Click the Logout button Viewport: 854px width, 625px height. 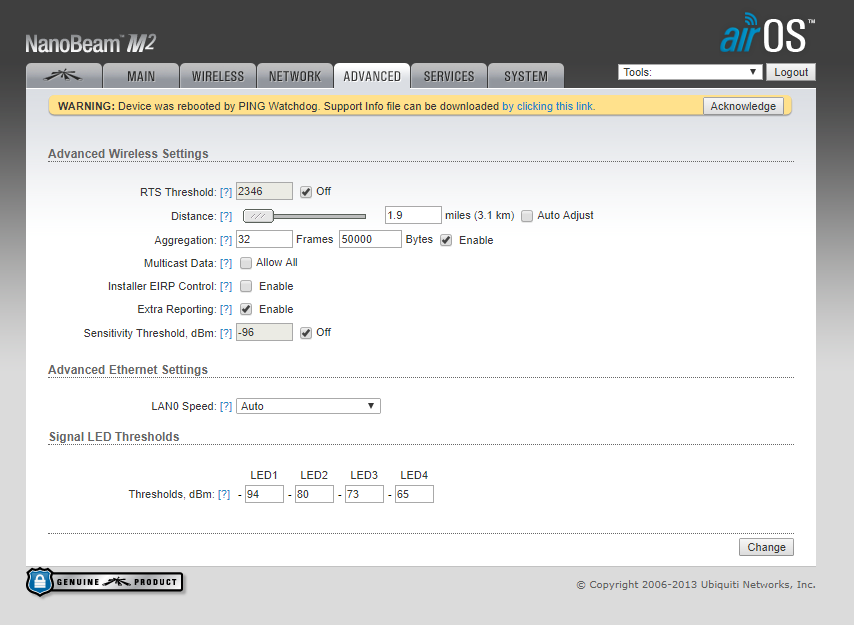coord(791,72)
